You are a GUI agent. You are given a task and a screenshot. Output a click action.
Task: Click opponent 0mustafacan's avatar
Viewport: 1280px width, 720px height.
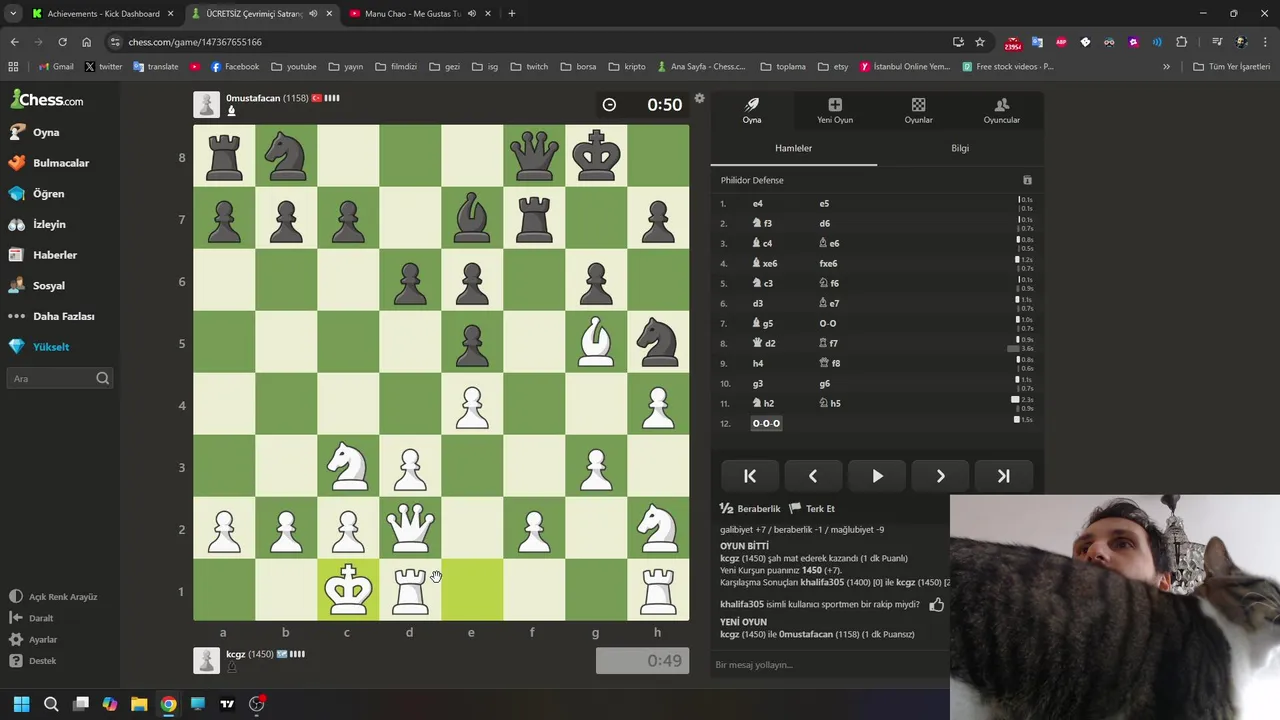pyautogui.click(x=207, y=104)
